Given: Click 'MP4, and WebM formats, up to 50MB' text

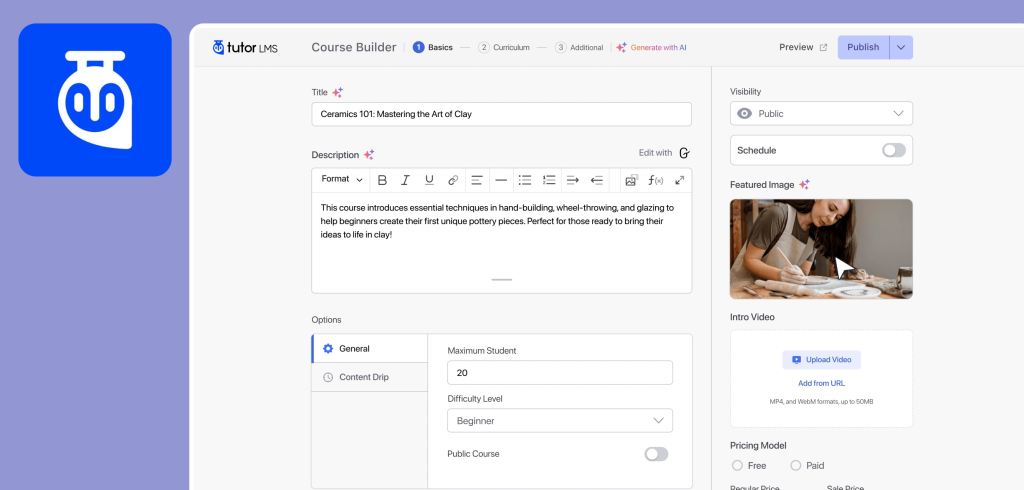Looking at the screenshot, I should pos(822,402).
